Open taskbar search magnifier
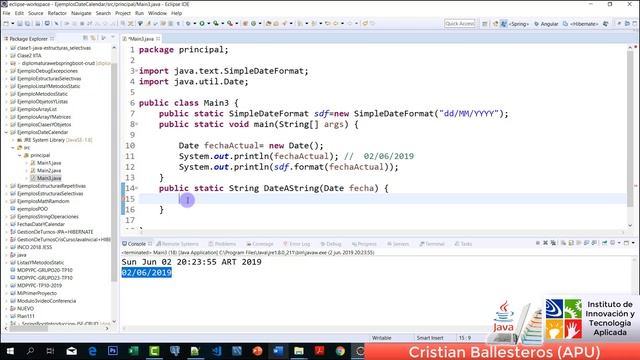 pos(30,351)
